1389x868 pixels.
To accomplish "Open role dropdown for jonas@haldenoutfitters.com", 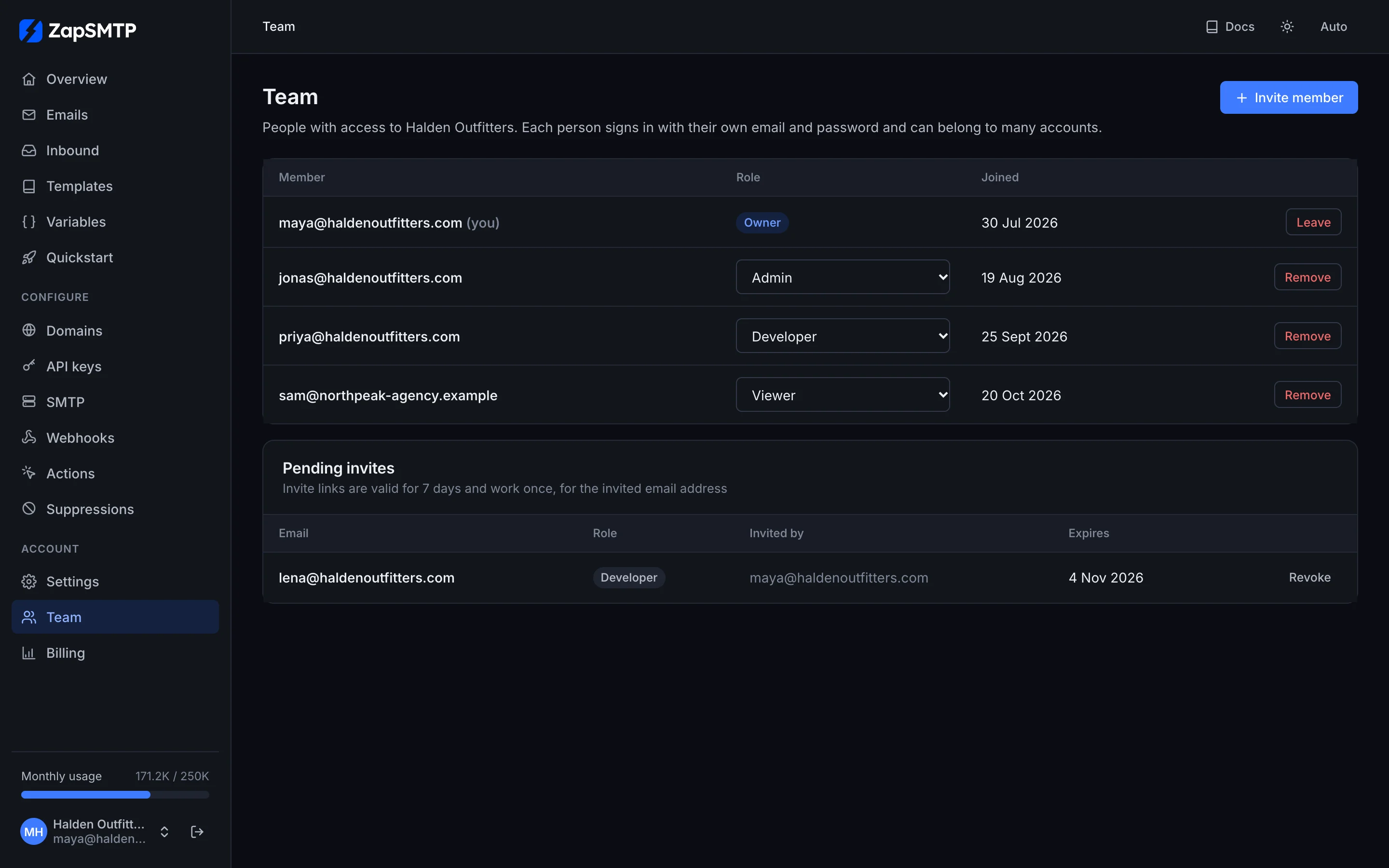I will click(843, 277).
